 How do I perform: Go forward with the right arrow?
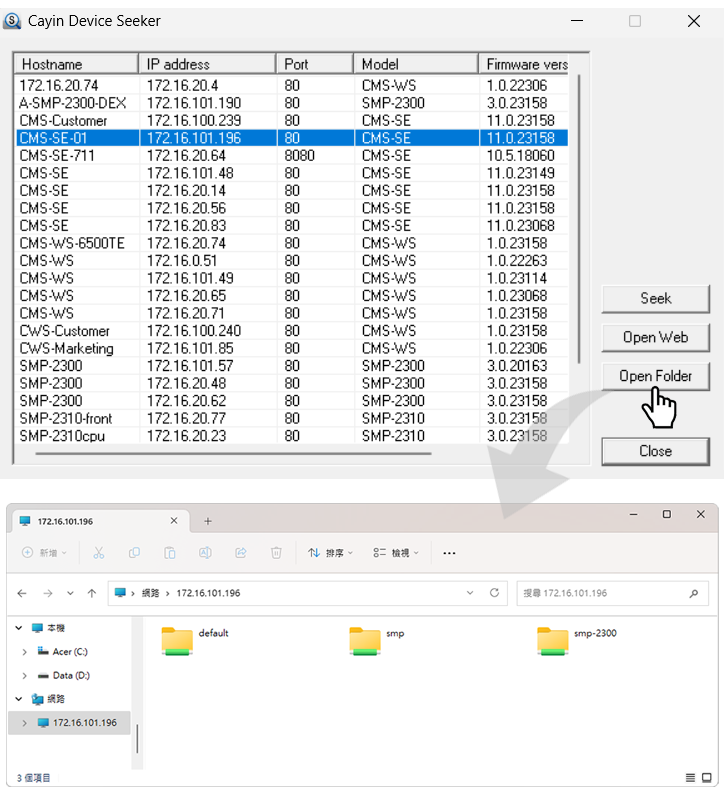click(48, 593)
